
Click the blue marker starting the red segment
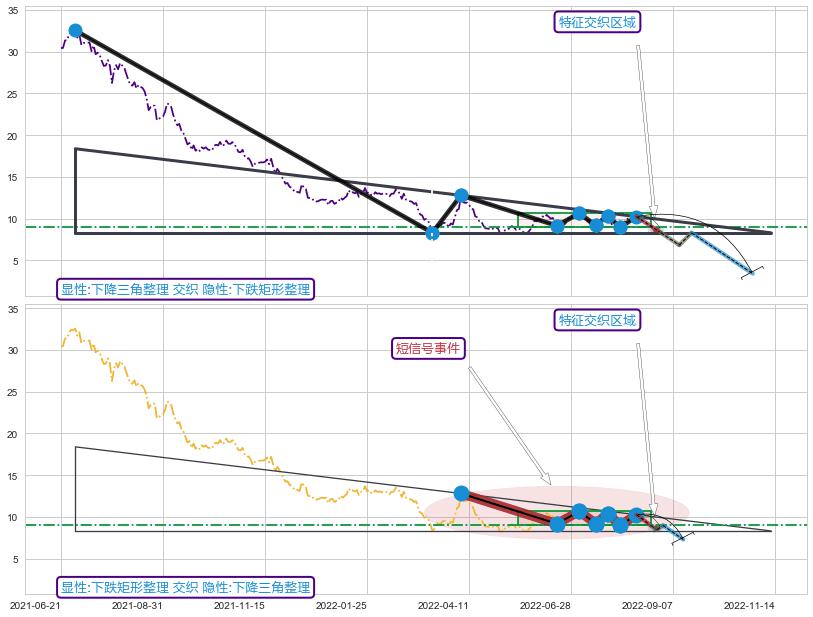[x=461, y=493]
